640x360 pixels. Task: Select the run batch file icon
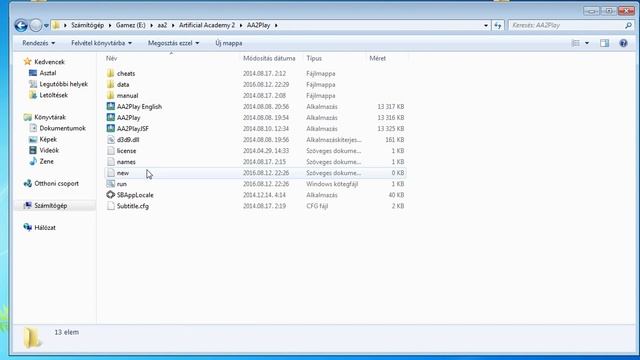point(111,184)
